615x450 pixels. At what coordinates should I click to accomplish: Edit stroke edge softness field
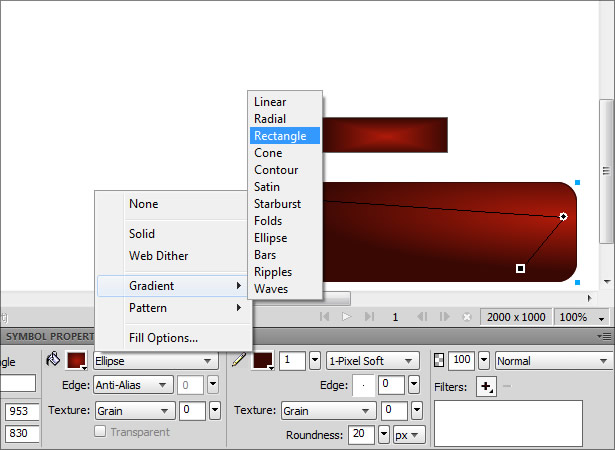[x=391, y=385]
